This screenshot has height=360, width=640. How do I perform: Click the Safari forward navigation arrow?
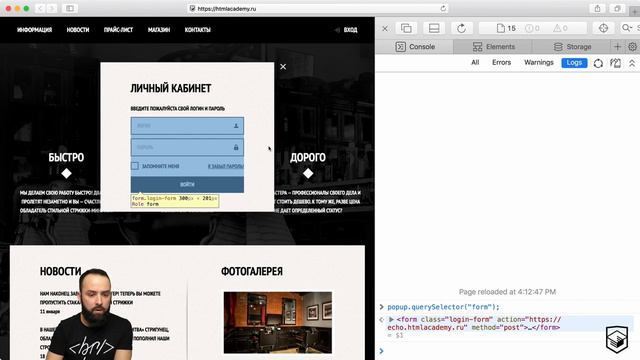pos(52,8)
